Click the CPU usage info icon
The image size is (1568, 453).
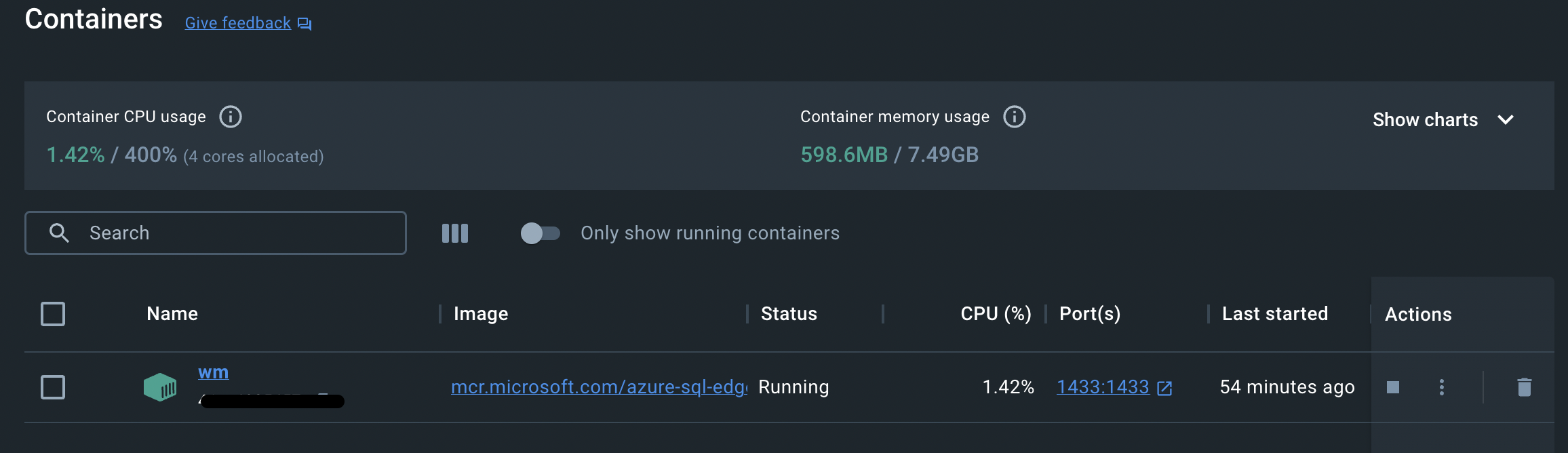tap(231, 117)
